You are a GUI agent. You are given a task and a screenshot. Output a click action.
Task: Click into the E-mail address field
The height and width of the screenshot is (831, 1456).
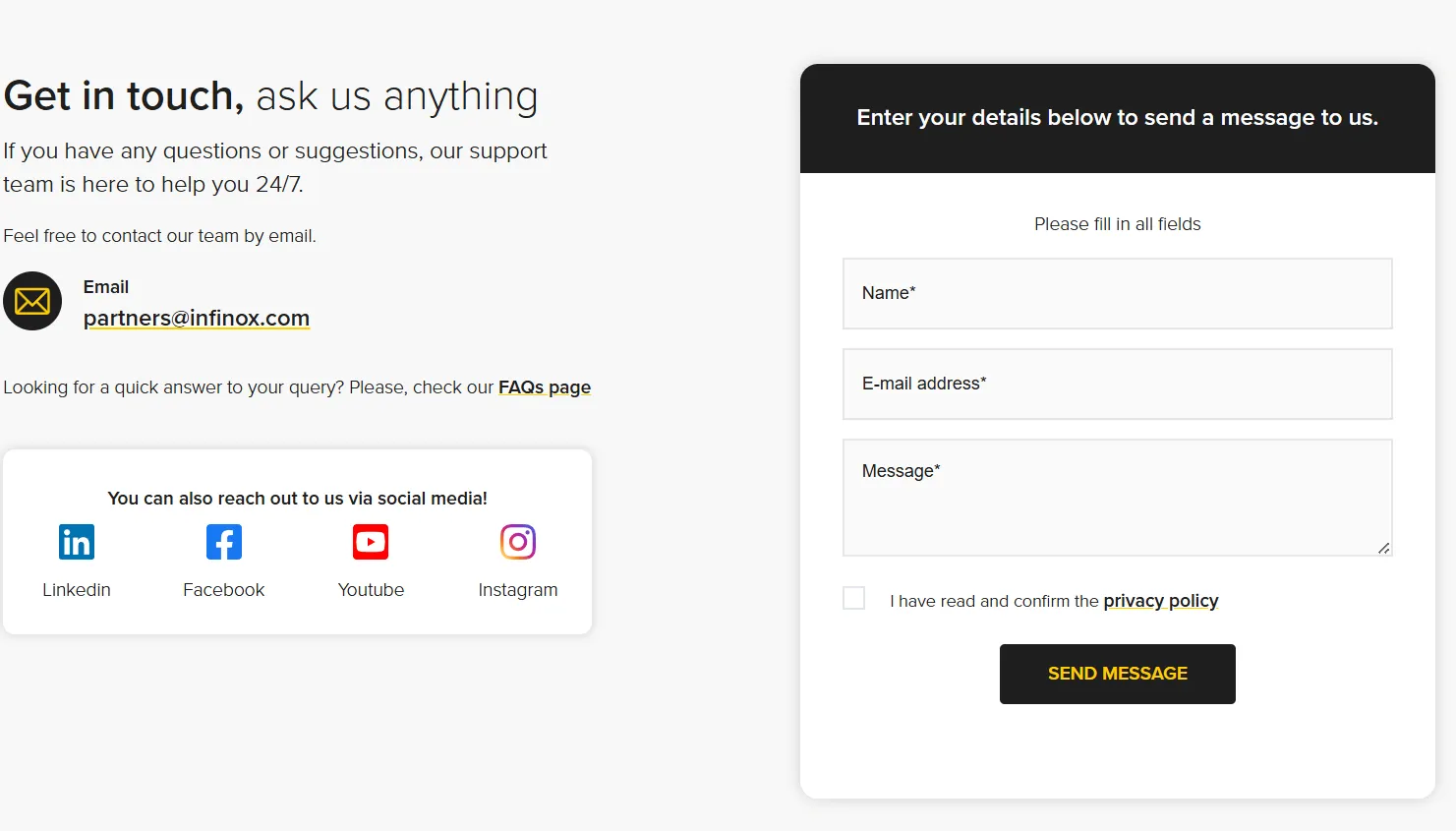coord(1117,385)
